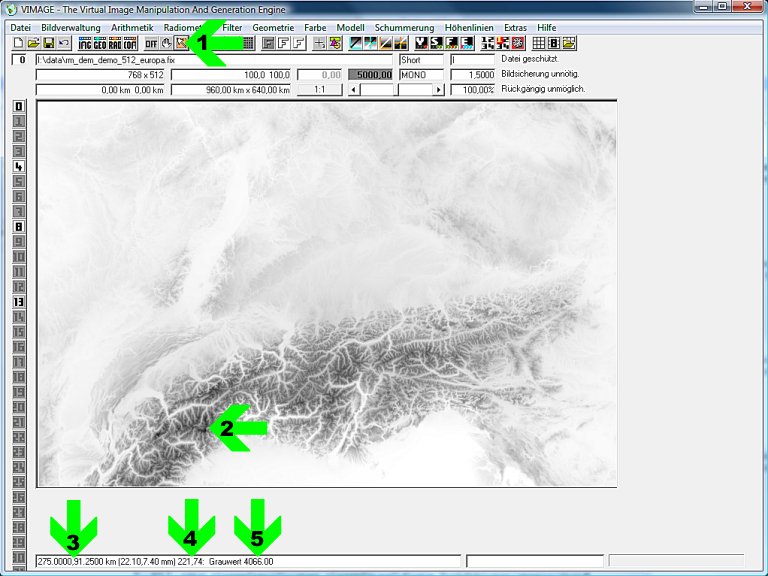Screen dimensions: 768x576
Task: Open the Filter menu
Action: (232, 27)
